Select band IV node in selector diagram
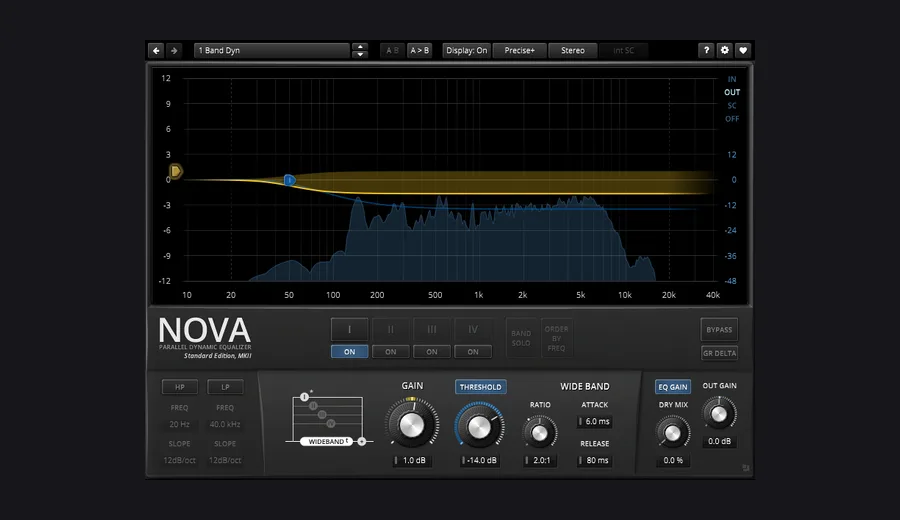The height and width of the screenshot is (520, 900). 331,423
